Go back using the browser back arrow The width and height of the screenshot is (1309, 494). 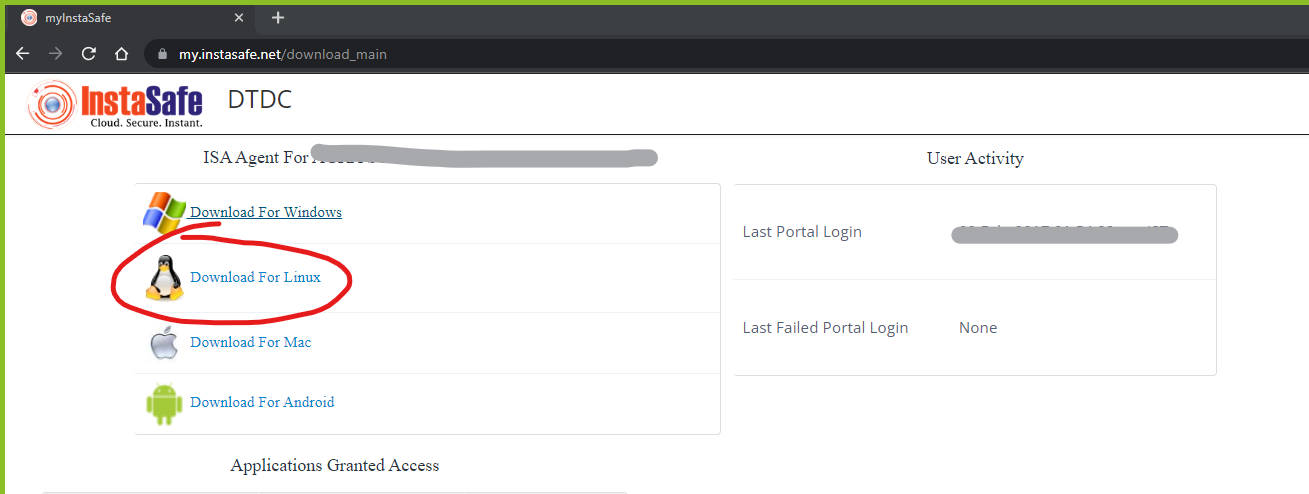click(23, 54)
